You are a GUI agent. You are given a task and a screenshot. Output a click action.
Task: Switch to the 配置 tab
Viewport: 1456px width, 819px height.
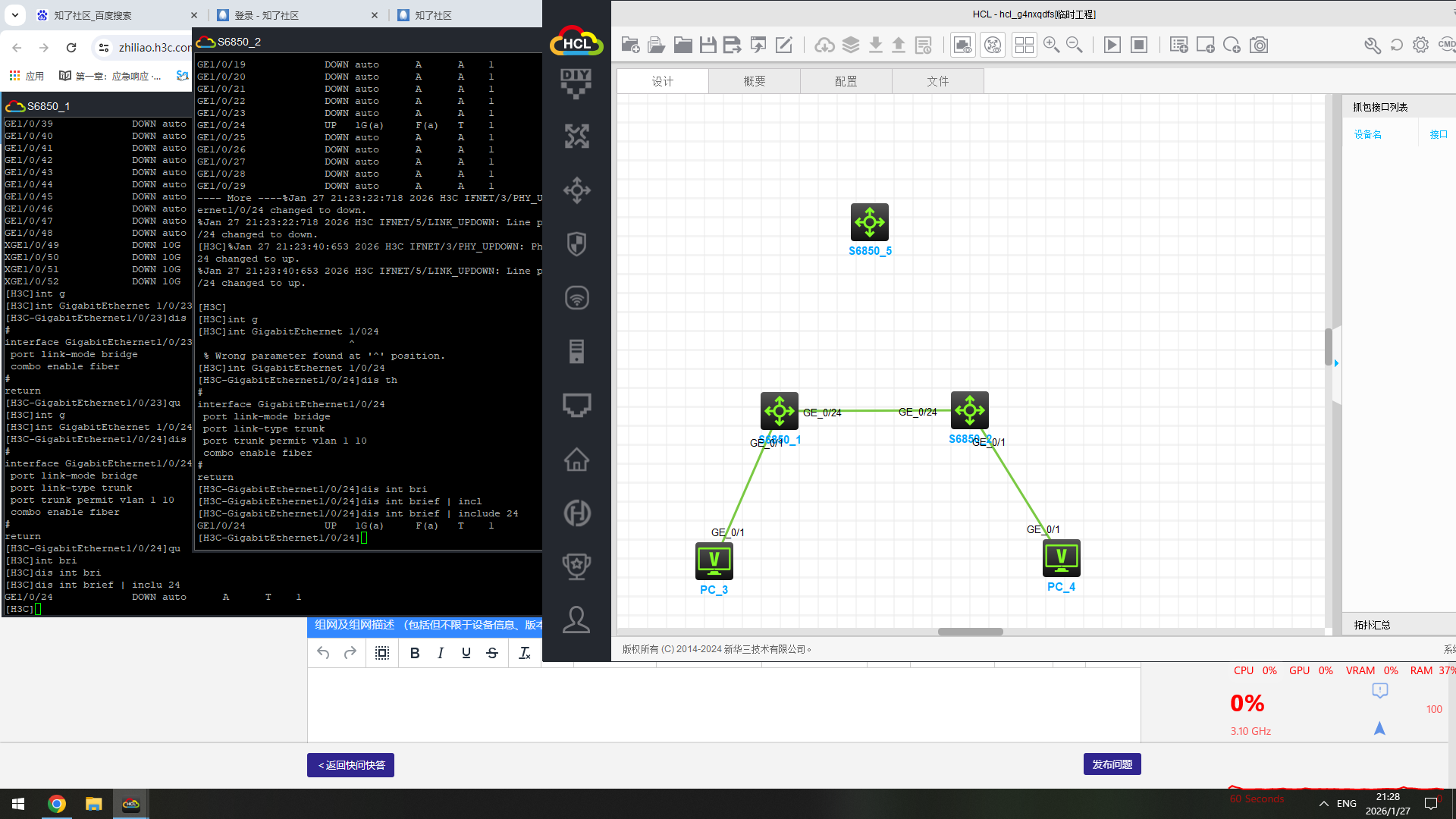(846, 81)
